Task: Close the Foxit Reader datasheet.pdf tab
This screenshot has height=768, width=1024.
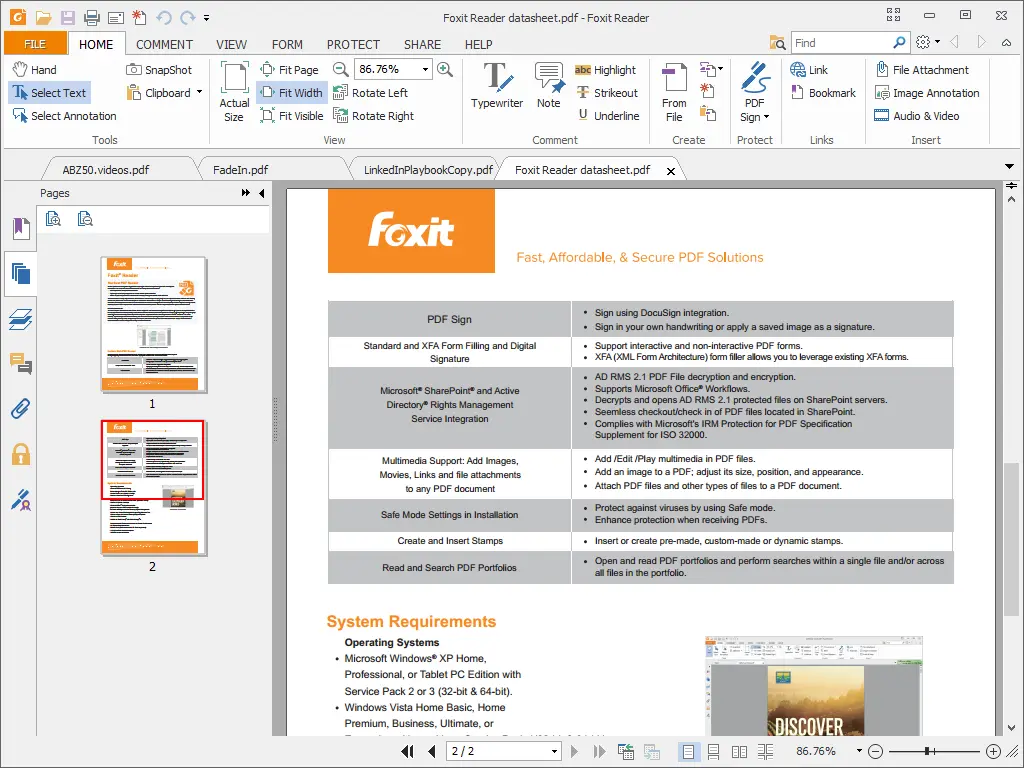Action: 671,169
